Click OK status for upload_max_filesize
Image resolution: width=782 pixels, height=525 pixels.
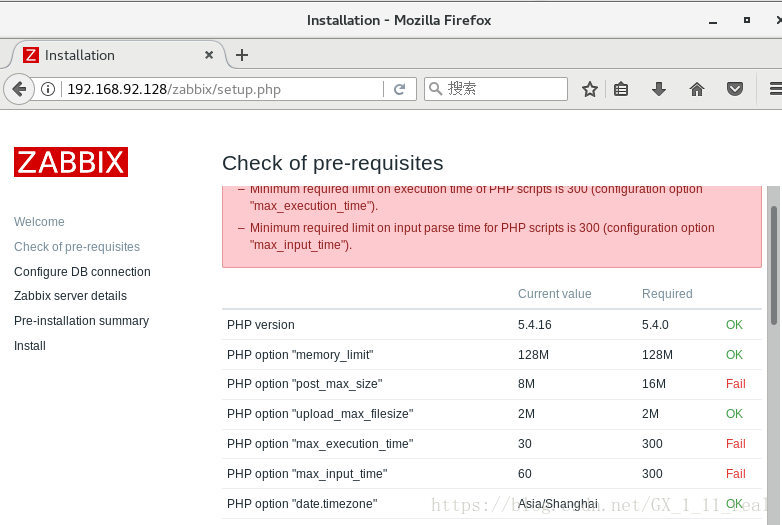click(734, 414)
